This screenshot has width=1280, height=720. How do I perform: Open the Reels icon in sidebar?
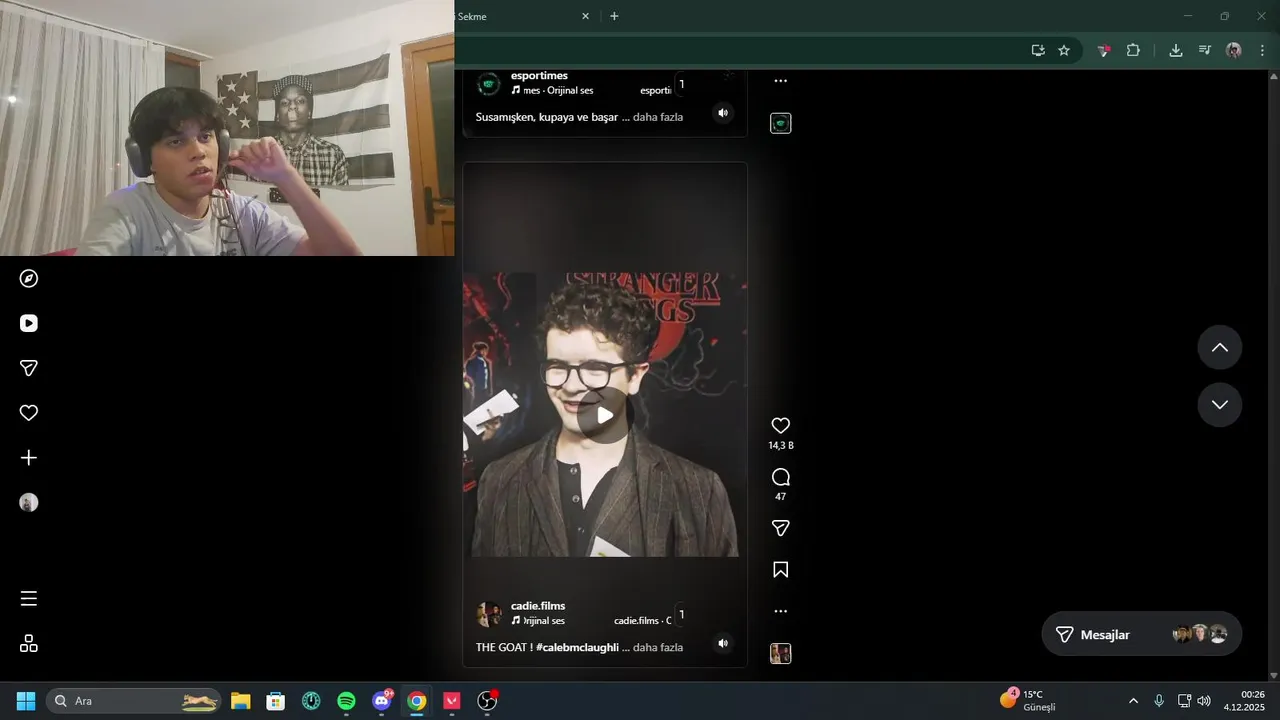coord(29,323)
